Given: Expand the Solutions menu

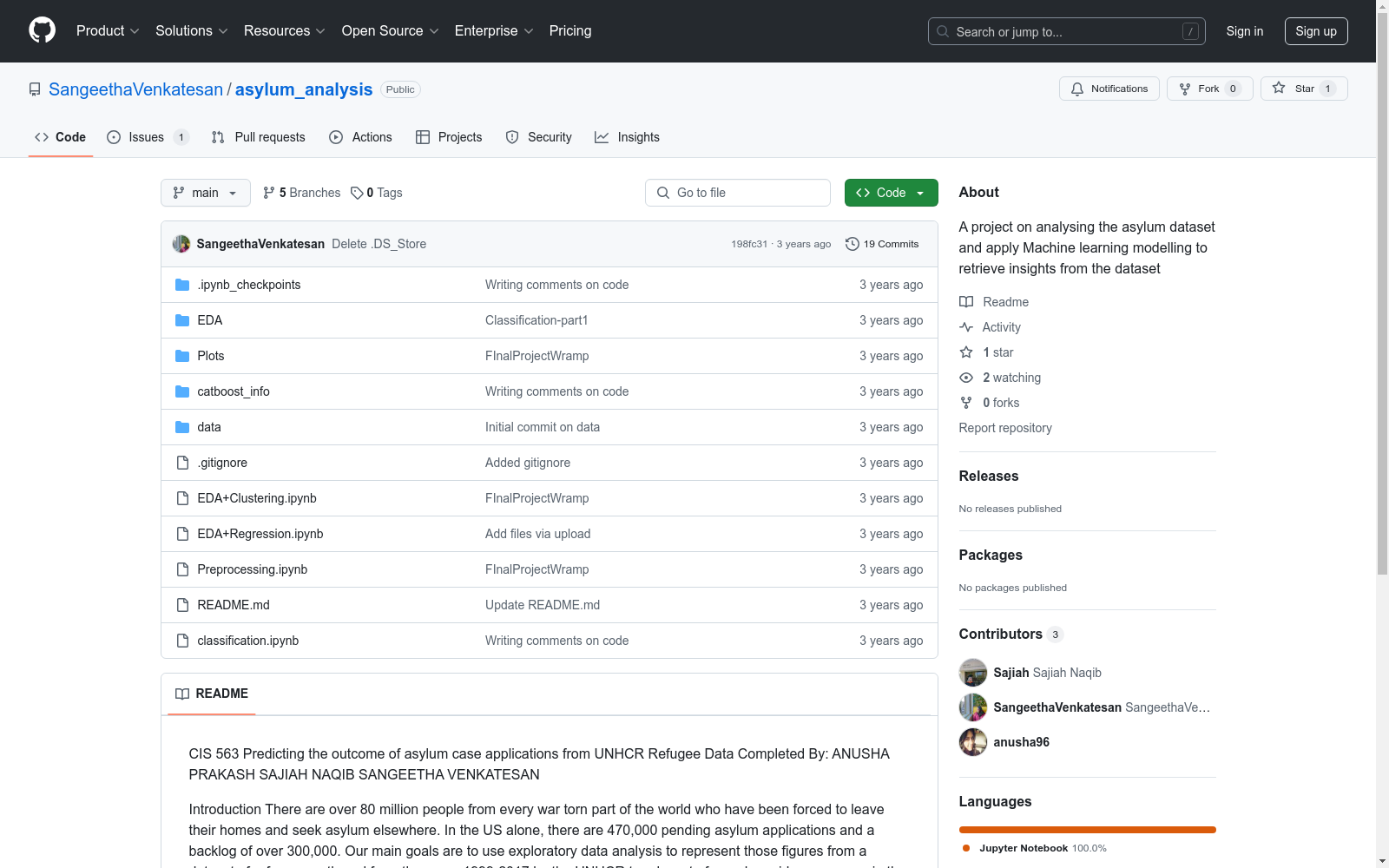Looking at the screenshot, I should (191, 30).
